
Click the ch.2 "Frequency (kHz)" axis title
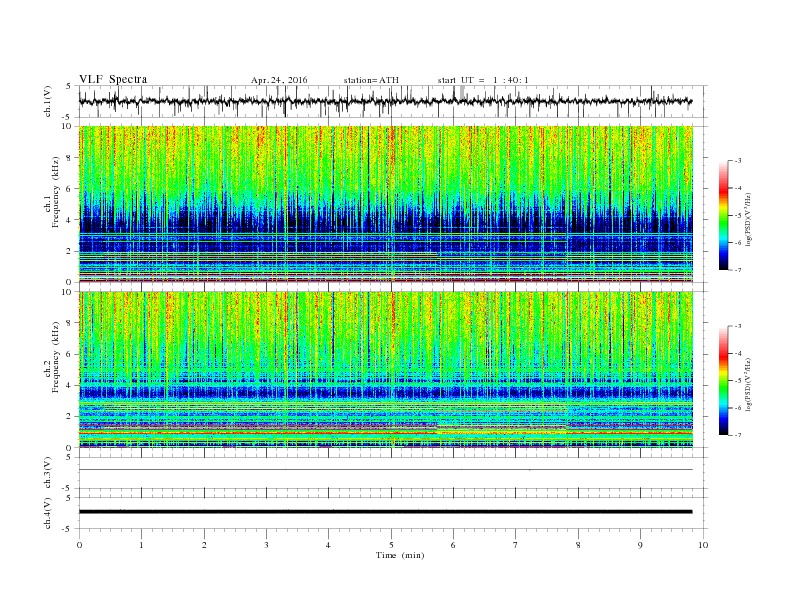[x=56, y=357]
